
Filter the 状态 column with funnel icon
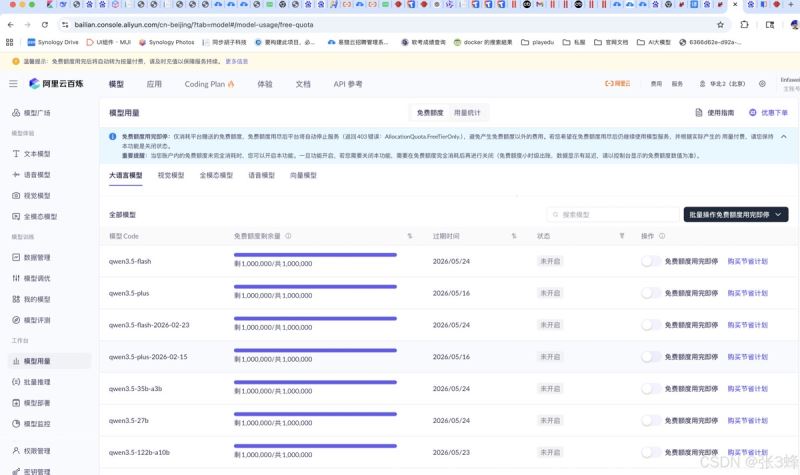coord(622,236)
